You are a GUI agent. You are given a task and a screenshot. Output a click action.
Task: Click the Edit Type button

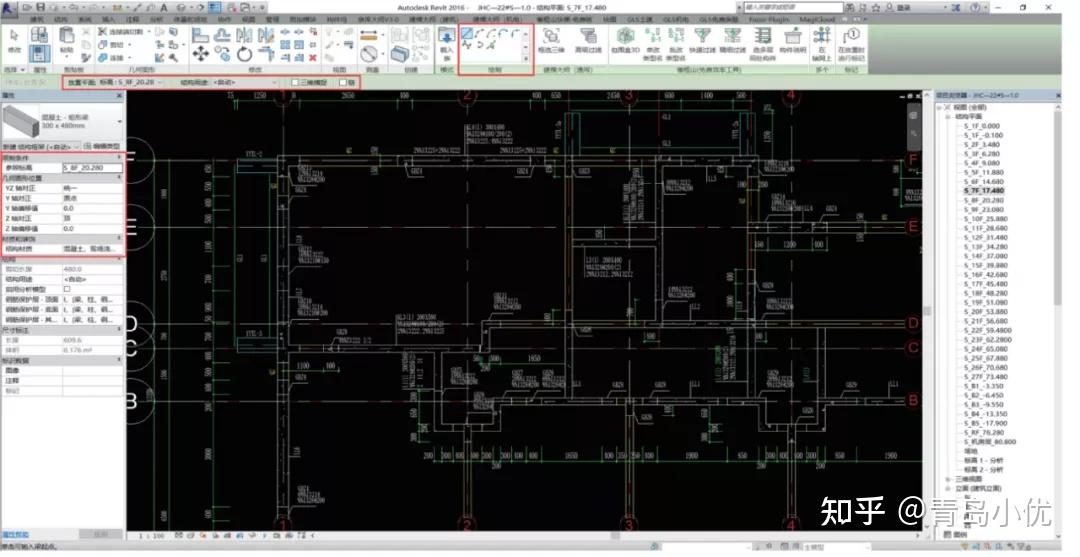(x=102, y=147)
